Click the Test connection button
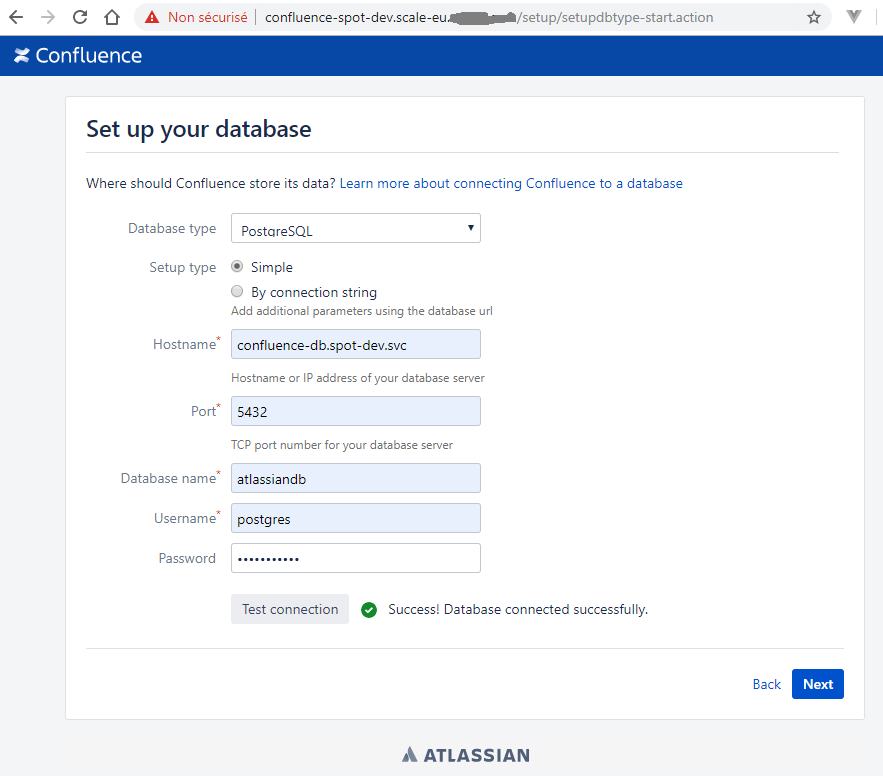 click(289, 609)
